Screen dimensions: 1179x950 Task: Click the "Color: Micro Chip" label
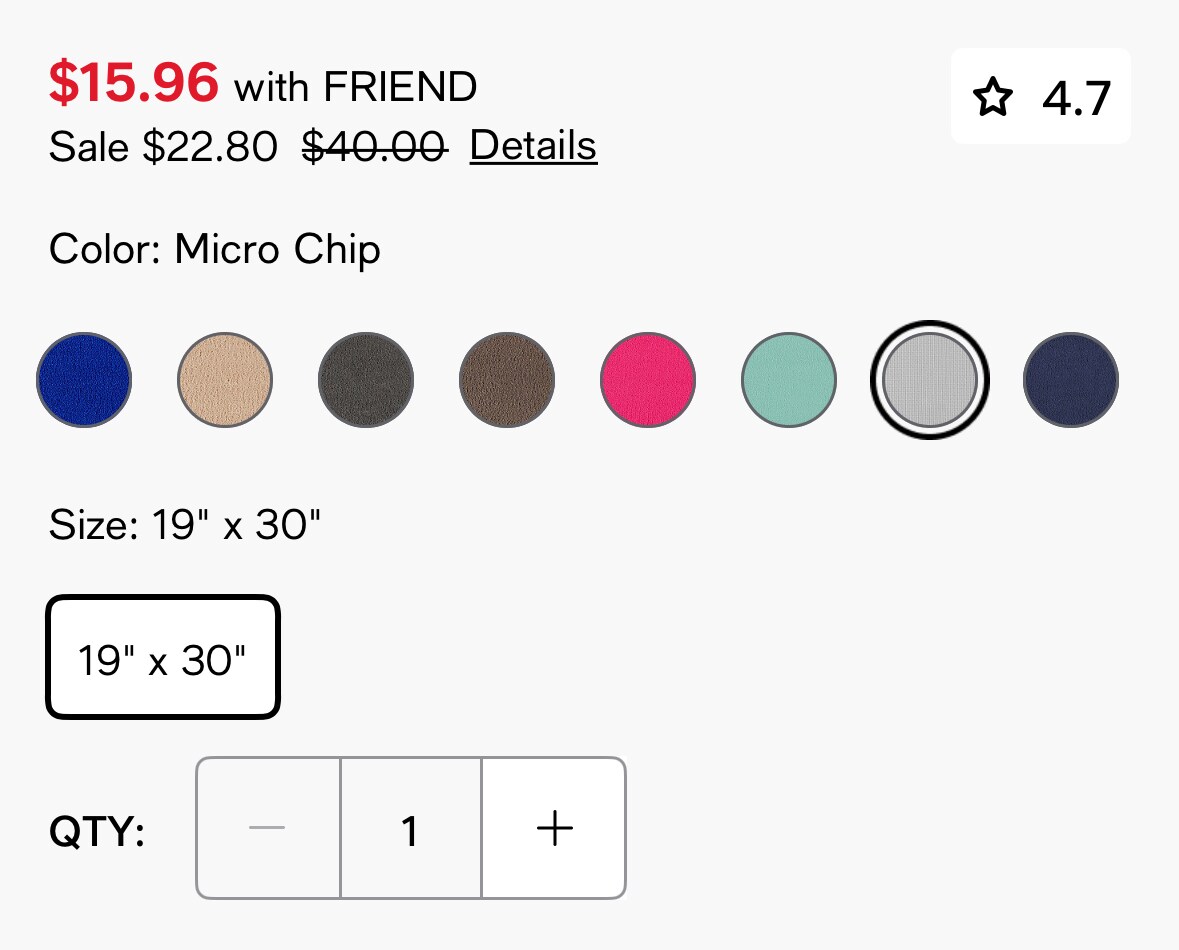[x=215, y=249]
